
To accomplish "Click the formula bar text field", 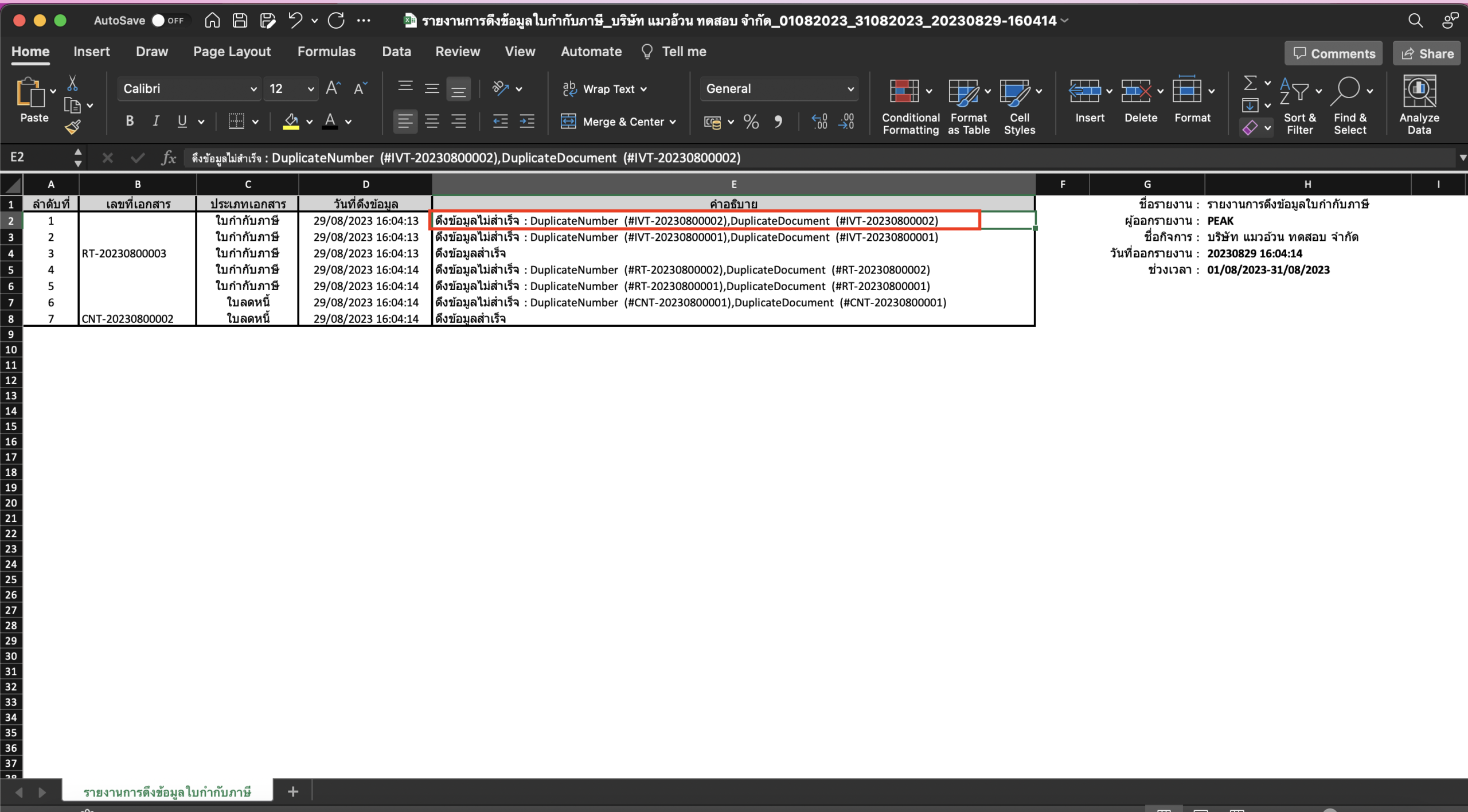I will coord(820,158).
